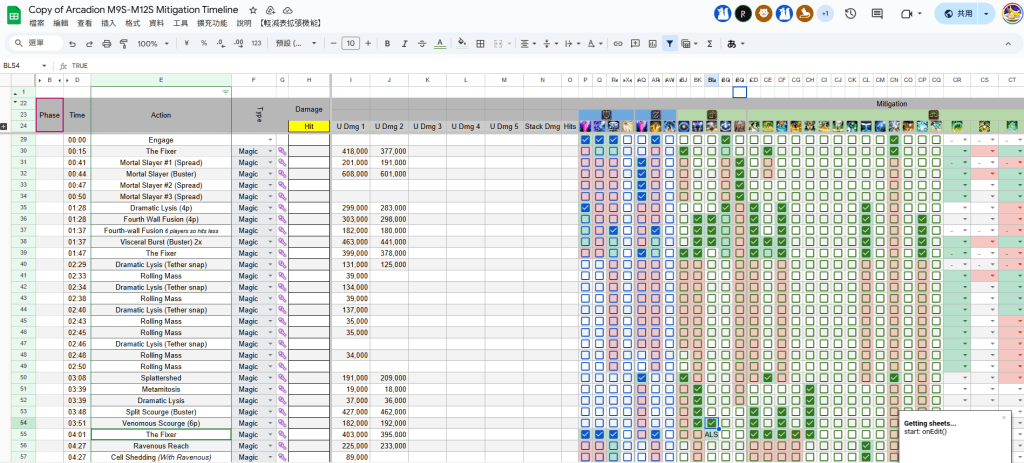This screenshot has width=1024, height=463.
Task: Toggle first checkbox in Splattershed row
Action: [585, 378]
